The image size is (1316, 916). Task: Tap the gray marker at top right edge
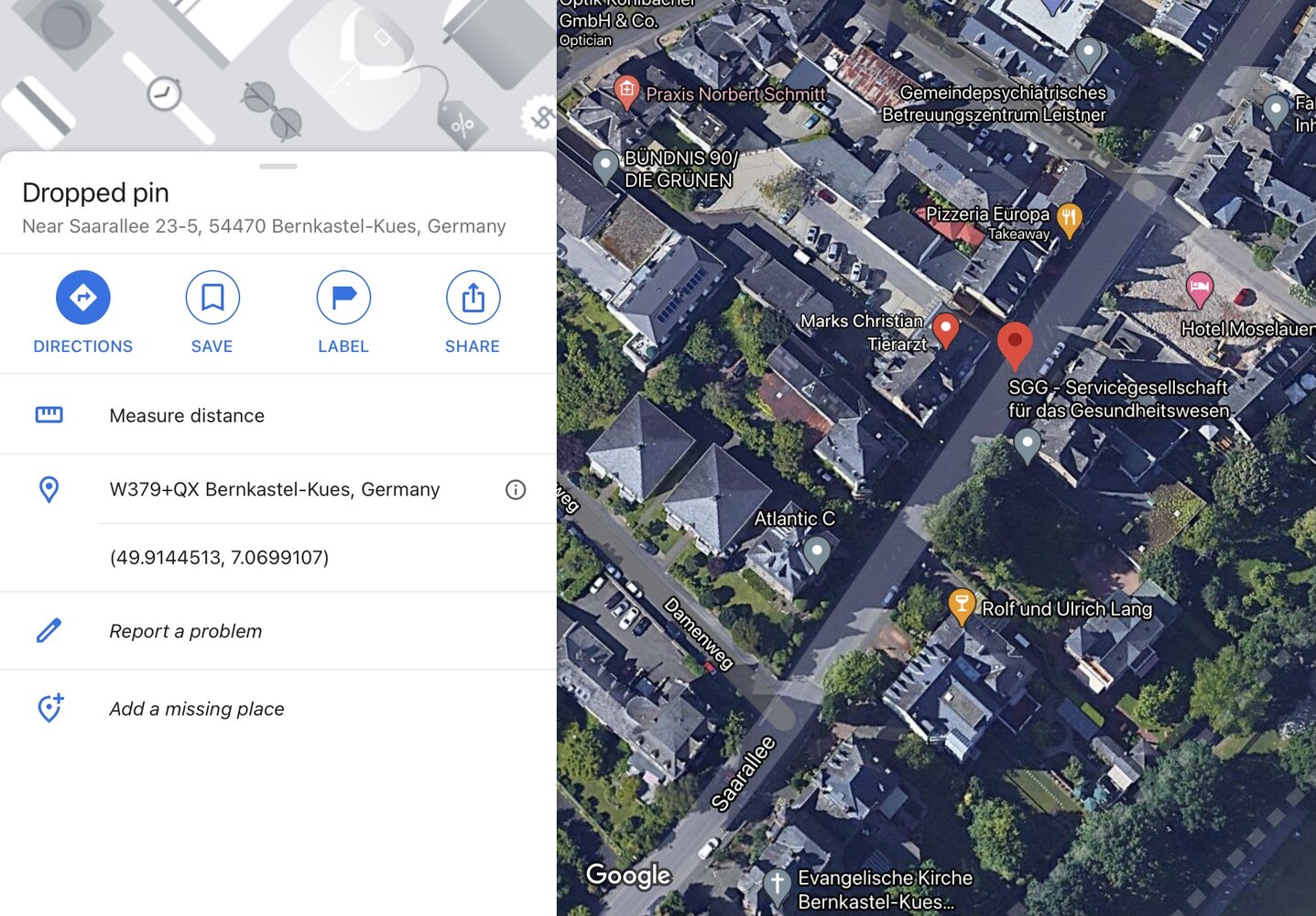click(1276, 112)
